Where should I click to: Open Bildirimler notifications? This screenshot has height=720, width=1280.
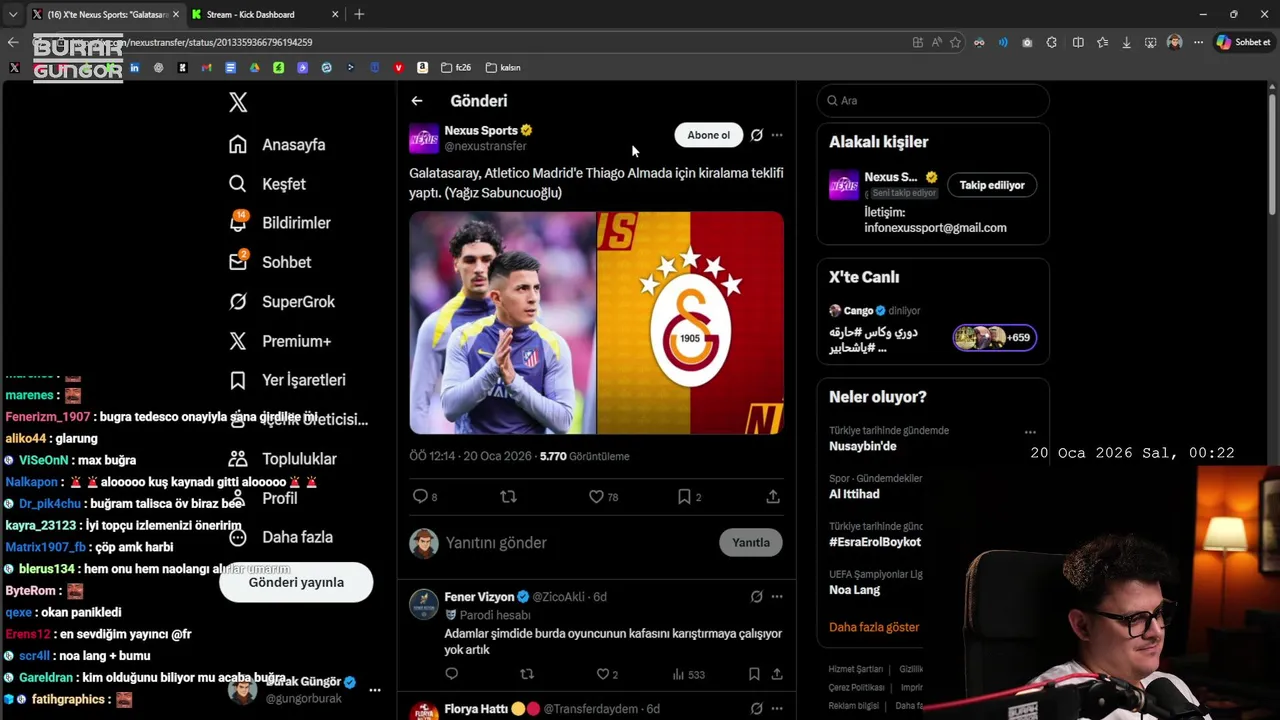[x=279, y=223]
